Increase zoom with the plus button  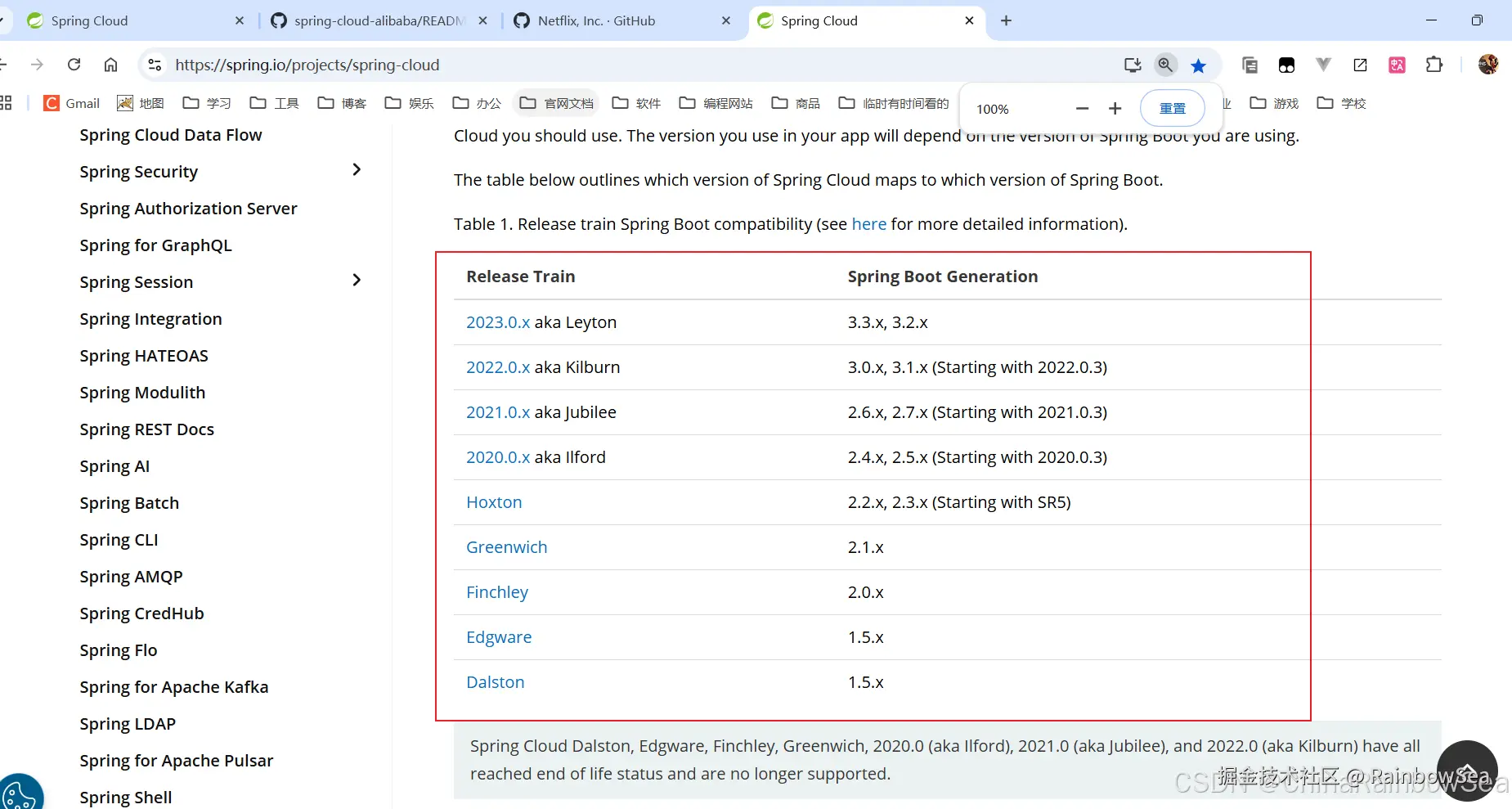1115,109
